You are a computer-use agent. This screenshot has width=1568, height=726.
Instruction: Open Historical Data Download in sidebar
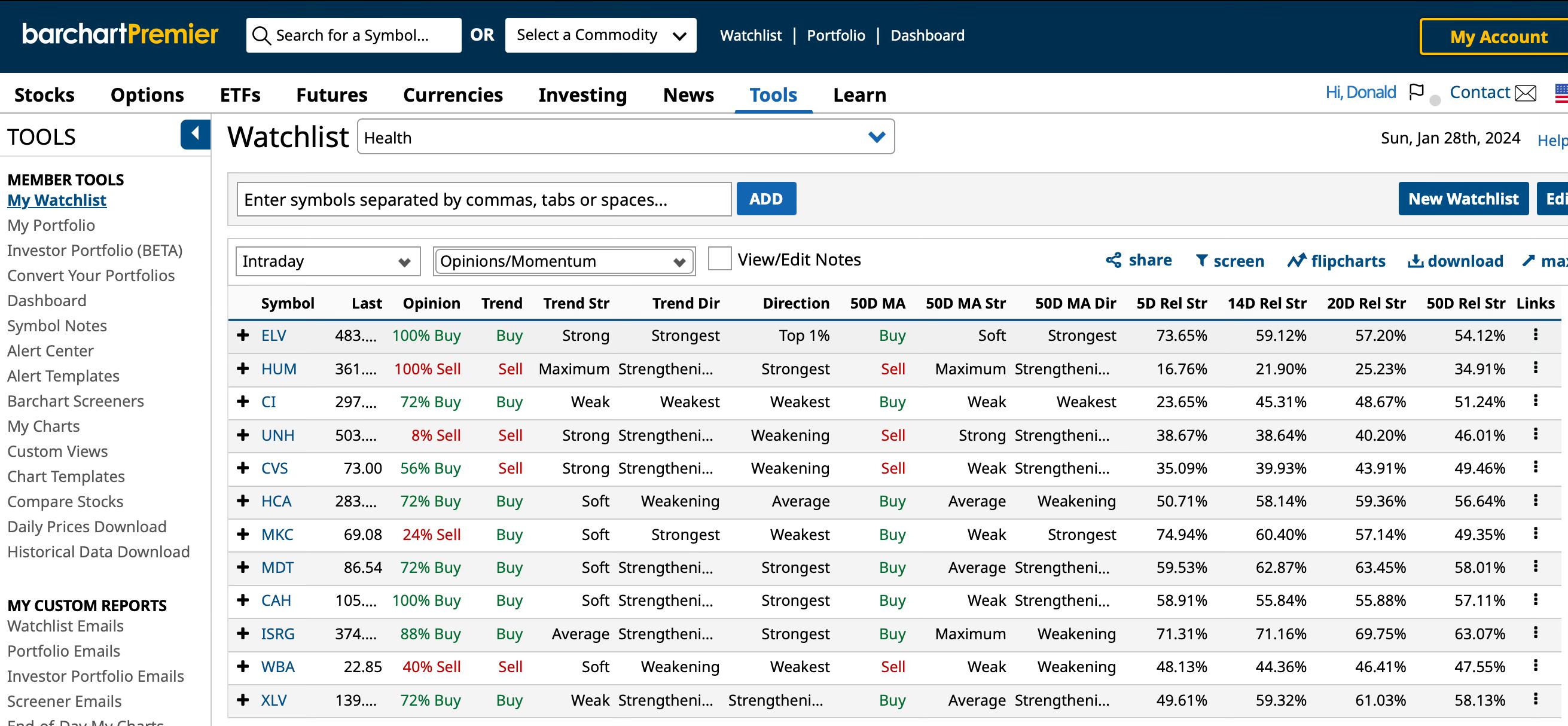pos(99,551)
